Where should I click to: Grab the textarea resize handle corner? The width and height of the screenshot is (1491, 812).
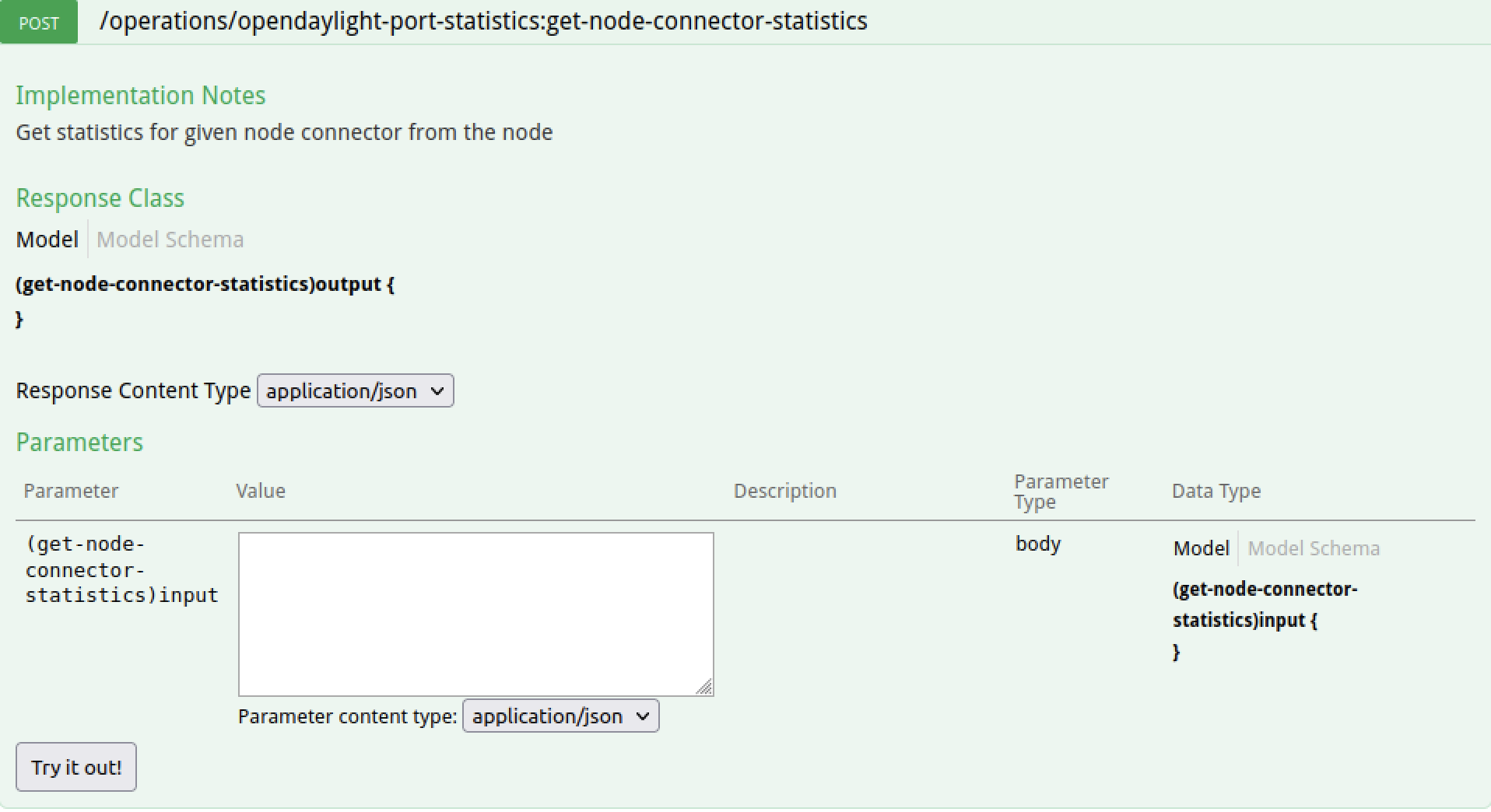coord(704,687)
